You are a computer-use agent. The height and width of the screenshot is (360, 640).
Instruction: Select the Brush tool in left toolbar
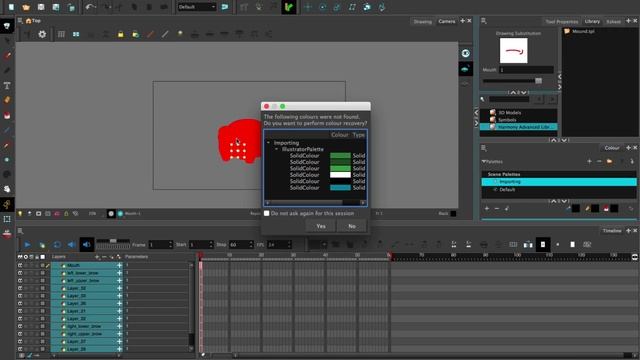coord(7,56)
